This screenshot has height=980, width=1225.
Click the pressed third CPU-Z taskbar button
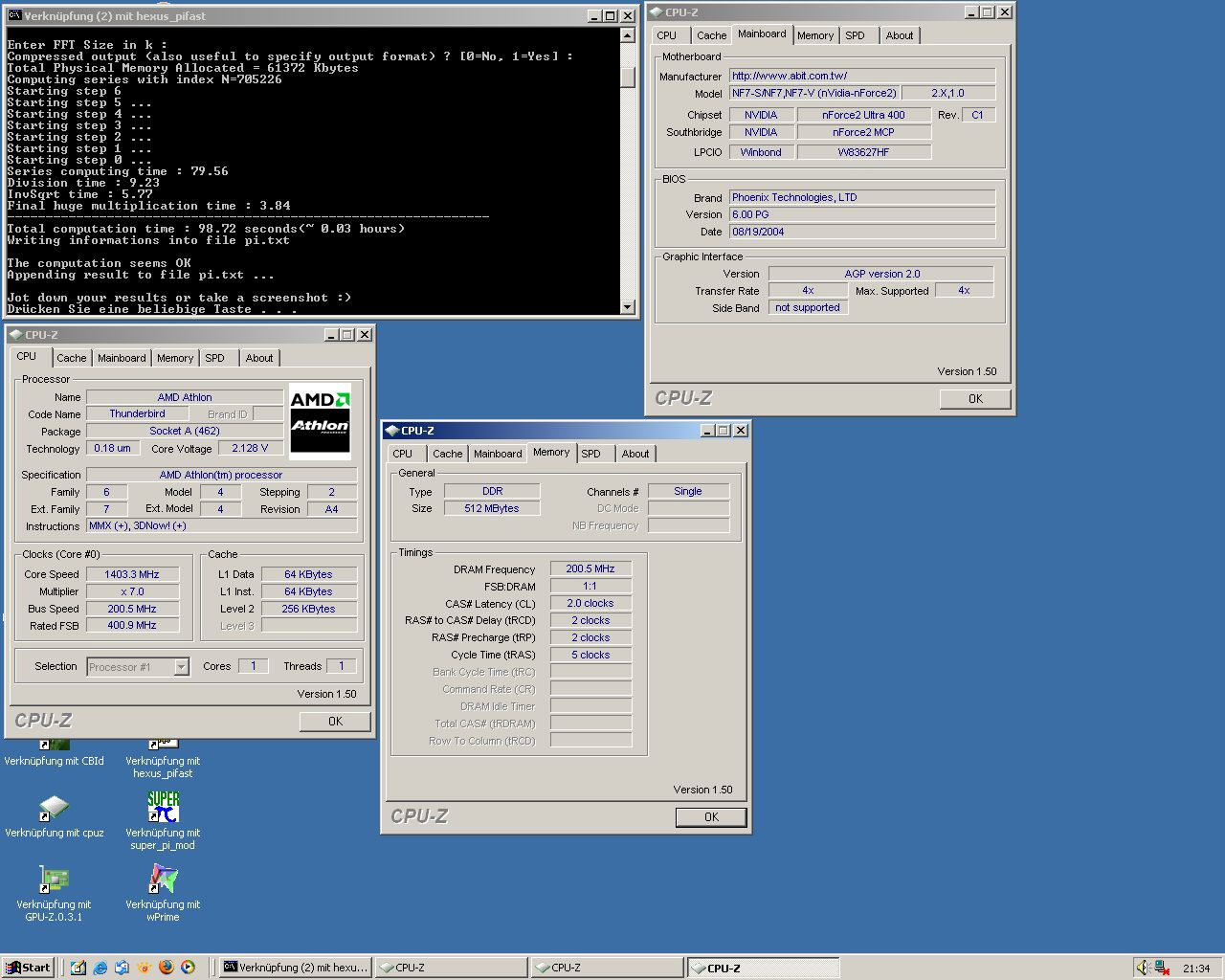[x=763, y=968]
